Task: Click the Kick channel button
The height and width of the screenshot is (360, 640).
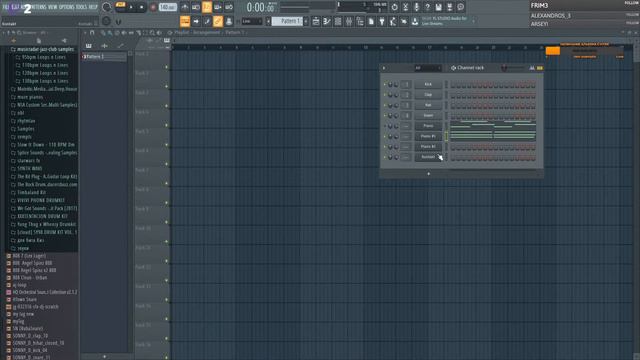Action: pos(428,84)
